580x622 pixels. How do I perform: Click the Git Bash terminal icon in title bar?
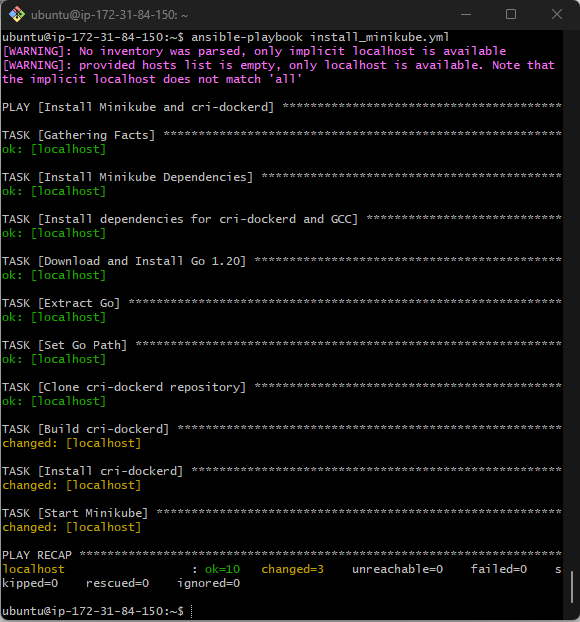pos(17,15)
